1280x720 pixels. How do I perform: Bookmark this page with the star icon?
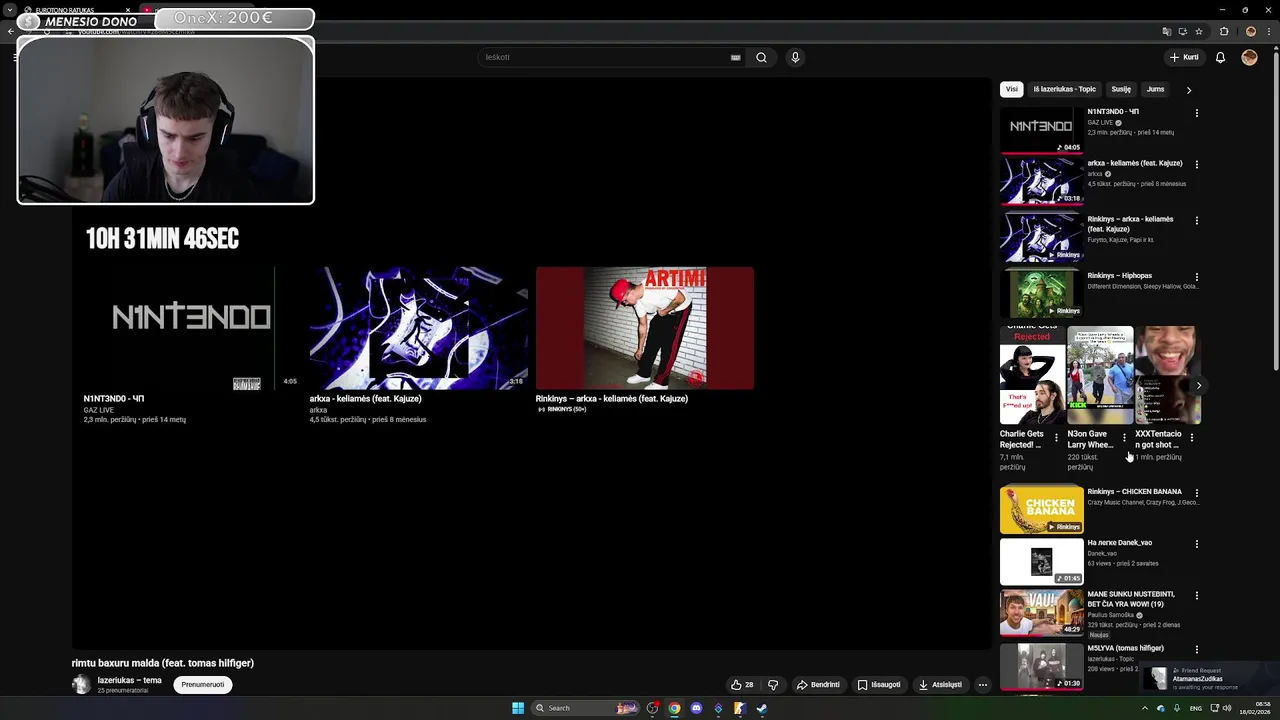point(1199,31)
